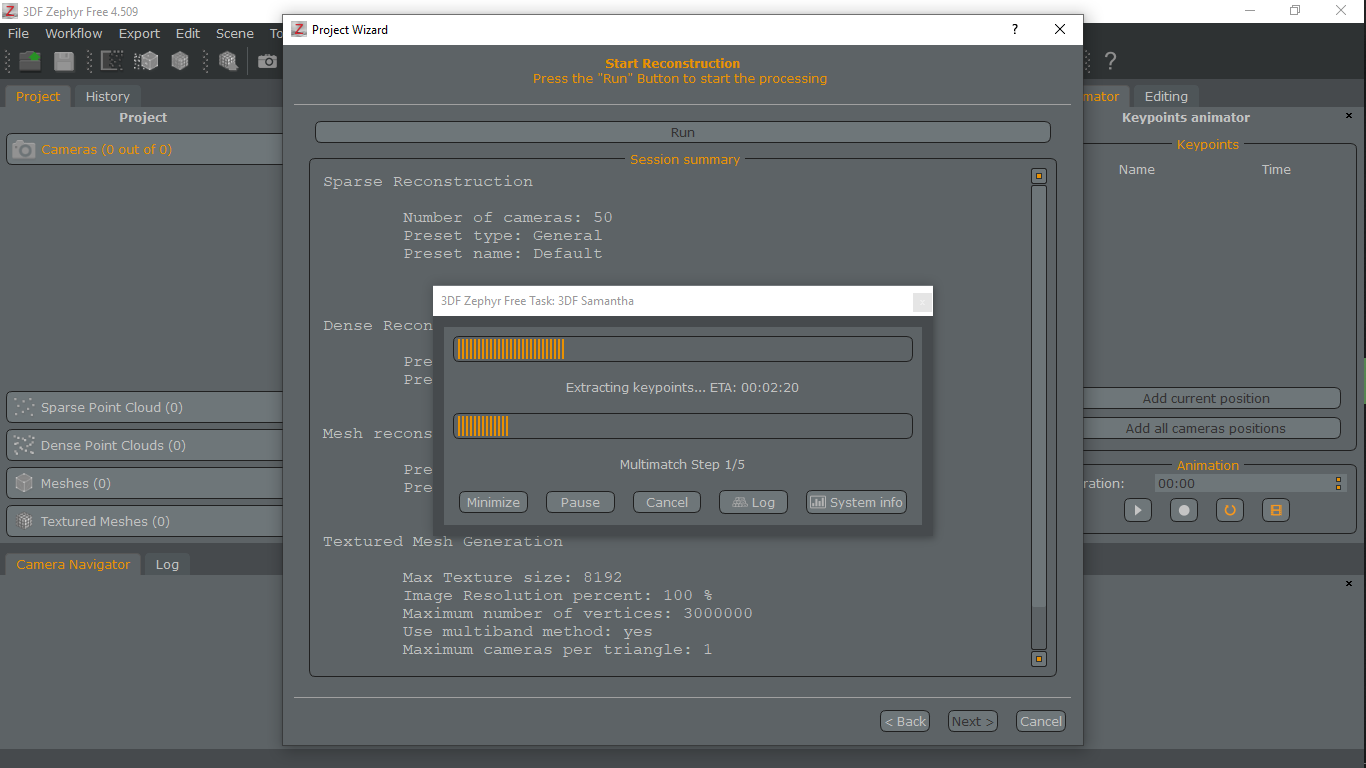Screen dimensions: 1366x768
Task: Open the File menu
Action: point(18,33)
